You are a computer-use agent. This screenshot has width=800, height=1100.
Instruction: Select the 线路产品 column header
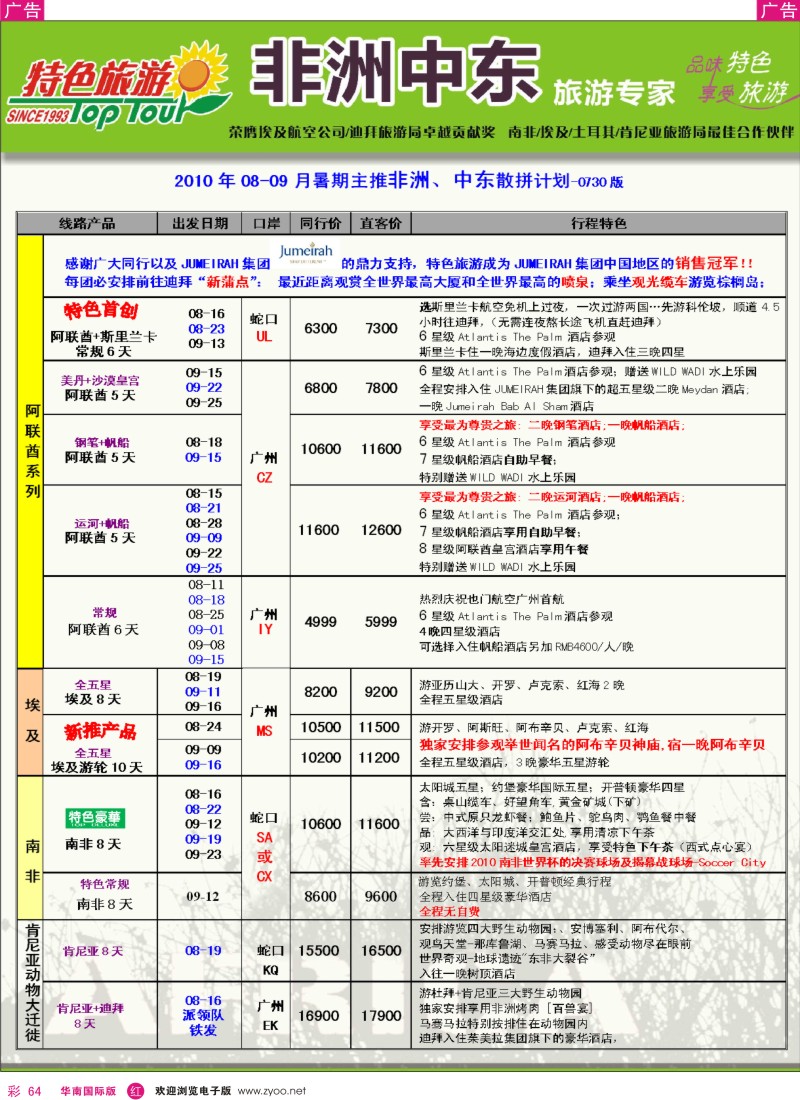click(x=87, y=223)
